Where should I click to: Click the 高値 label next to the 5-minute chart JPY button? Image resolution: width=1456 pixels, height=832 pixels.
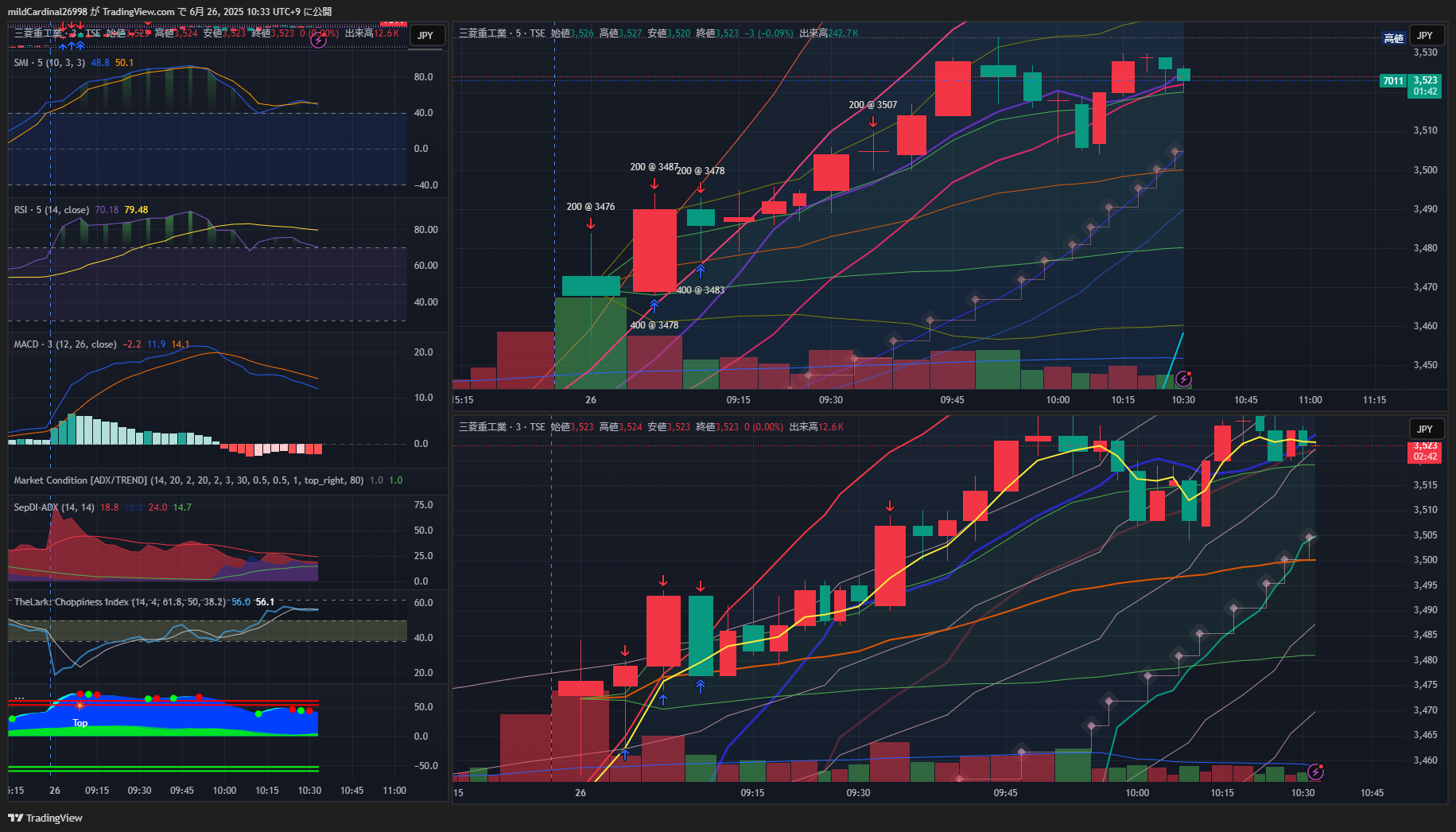pyautogui.click(x=1393, y=38)
